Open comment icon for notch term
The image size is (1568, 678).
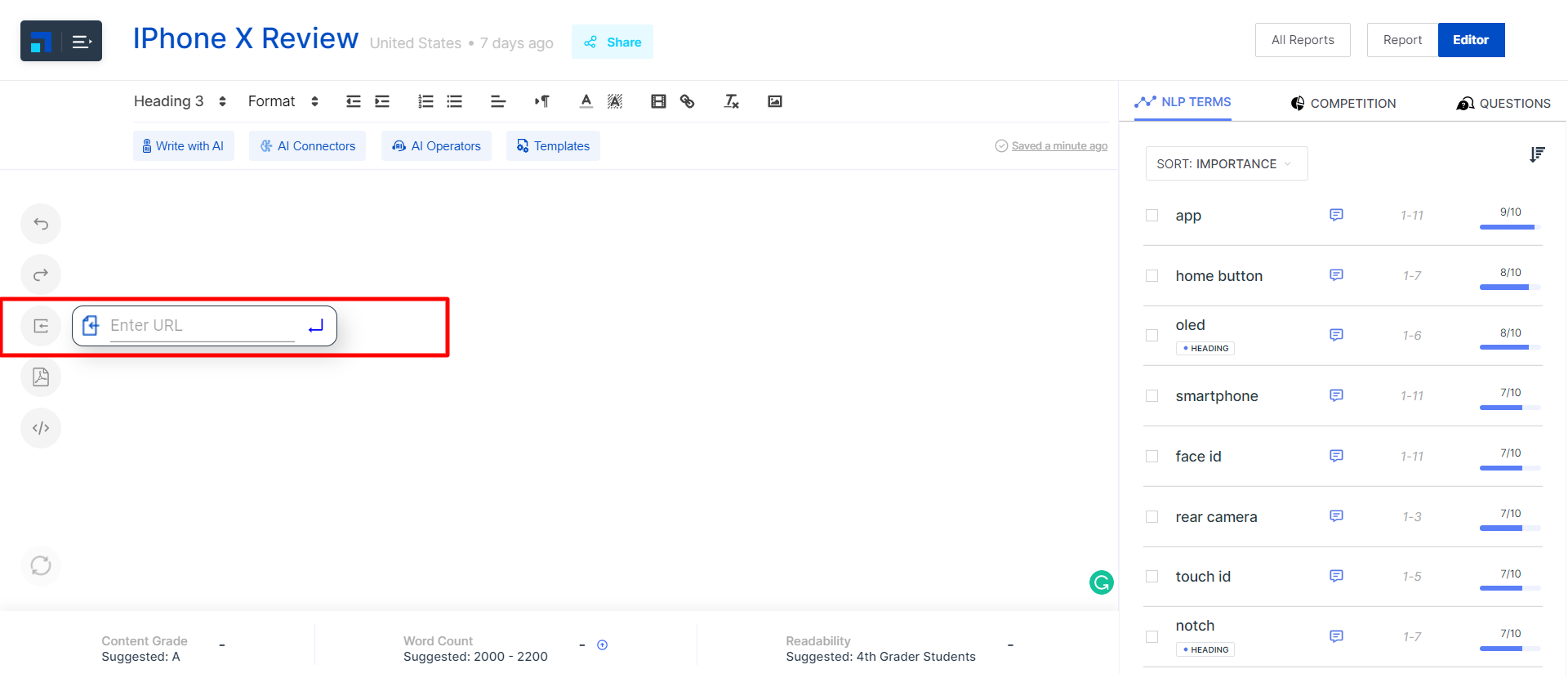(x=1336, y=636)
